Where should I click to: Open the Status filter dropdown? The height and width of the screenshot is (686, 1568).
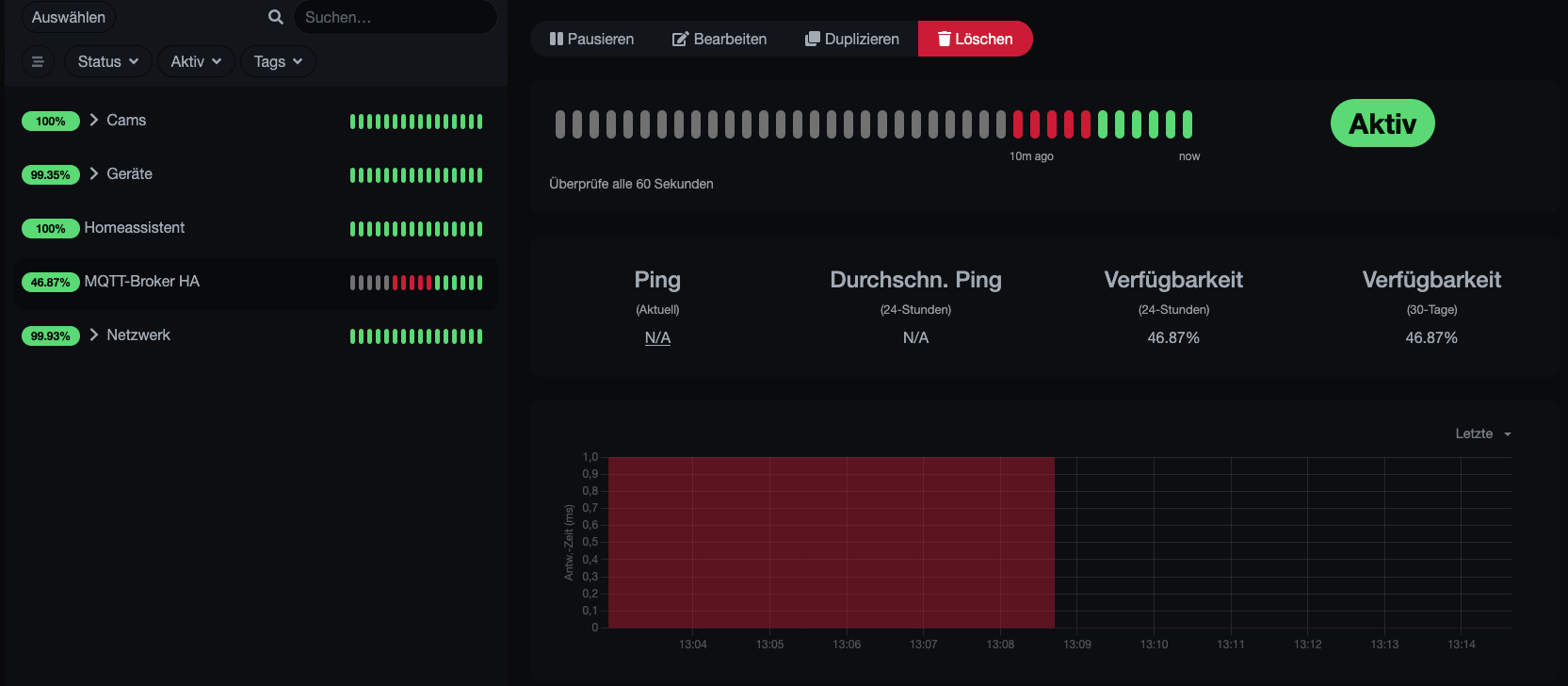click(107, 61)
